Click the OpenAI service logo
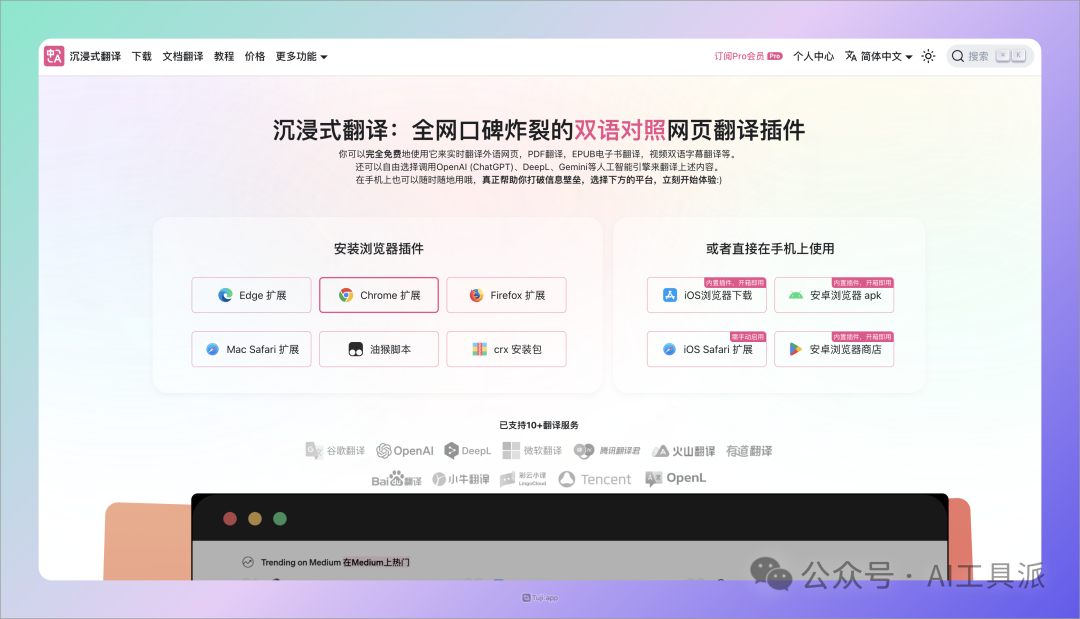The width and height of the screenshot is (1080, 619). tap(405, 450)
